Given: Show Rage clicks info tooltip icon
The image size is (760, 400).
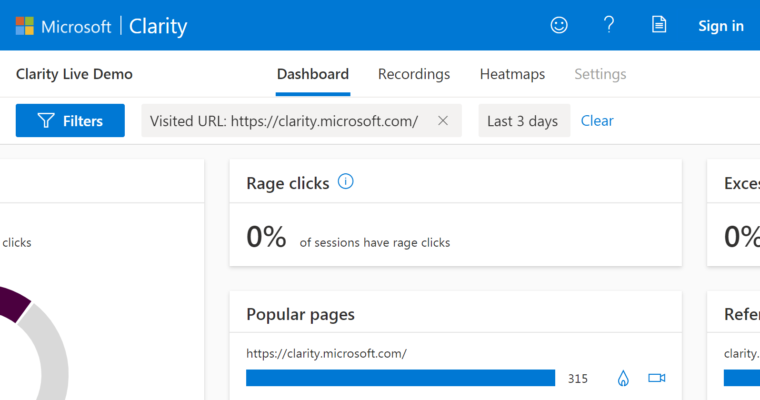Looking at the screenshot, I should click(x=346, y=182).
